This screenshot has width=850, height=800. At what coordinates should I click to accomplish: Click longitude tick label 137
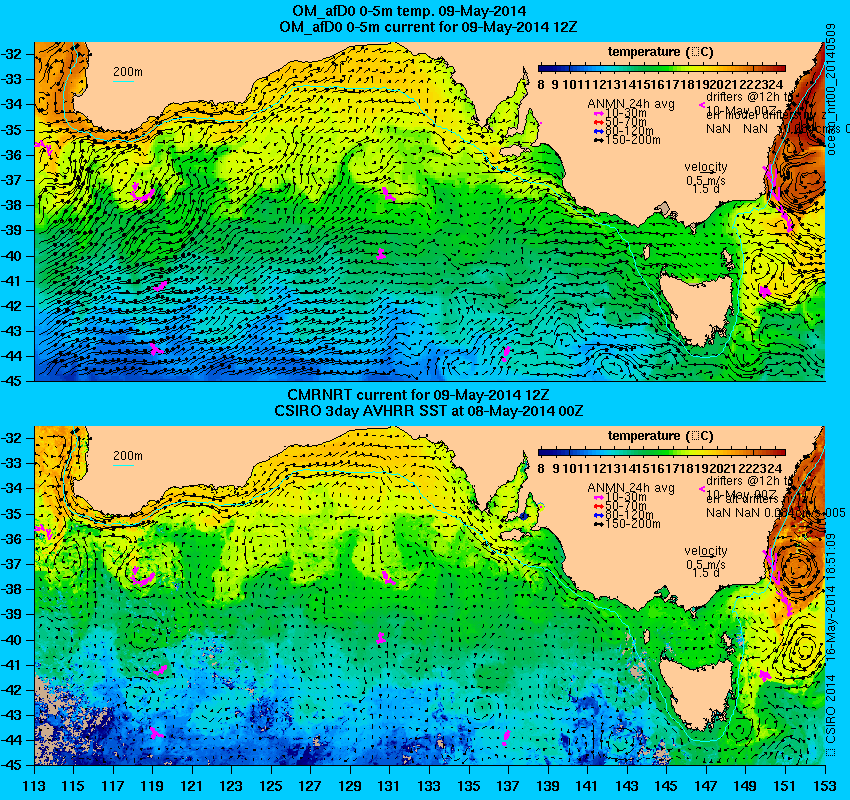pos(507,786)
